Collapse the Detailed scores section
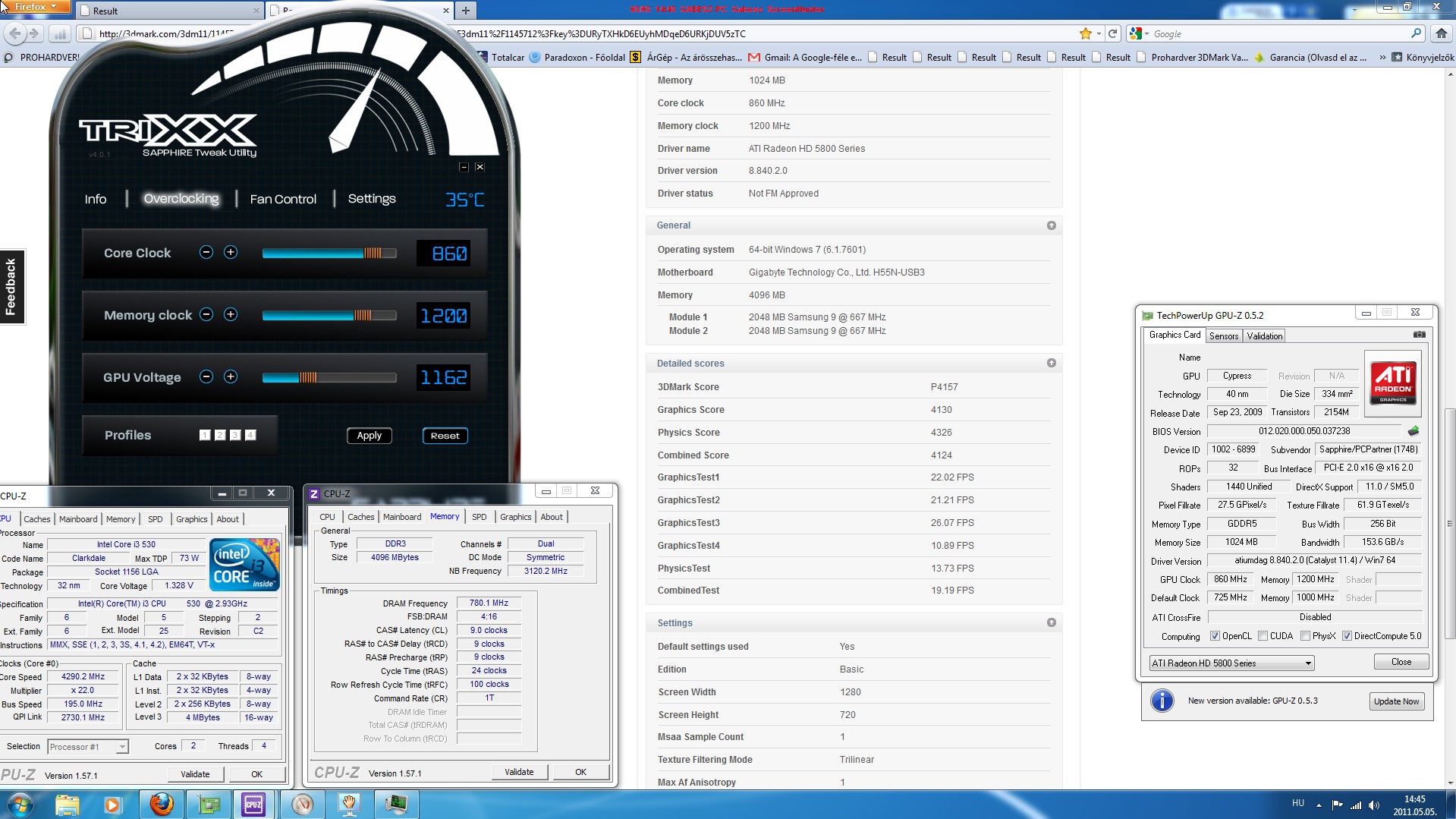The image size is (1456, 819). pyautogui.click(x=1051, y=363)
